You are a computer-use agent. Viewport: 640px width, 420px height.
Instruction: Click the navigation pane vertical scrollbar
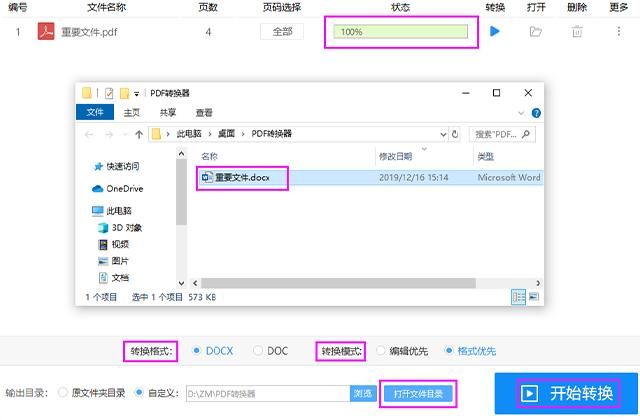(181, 192)
